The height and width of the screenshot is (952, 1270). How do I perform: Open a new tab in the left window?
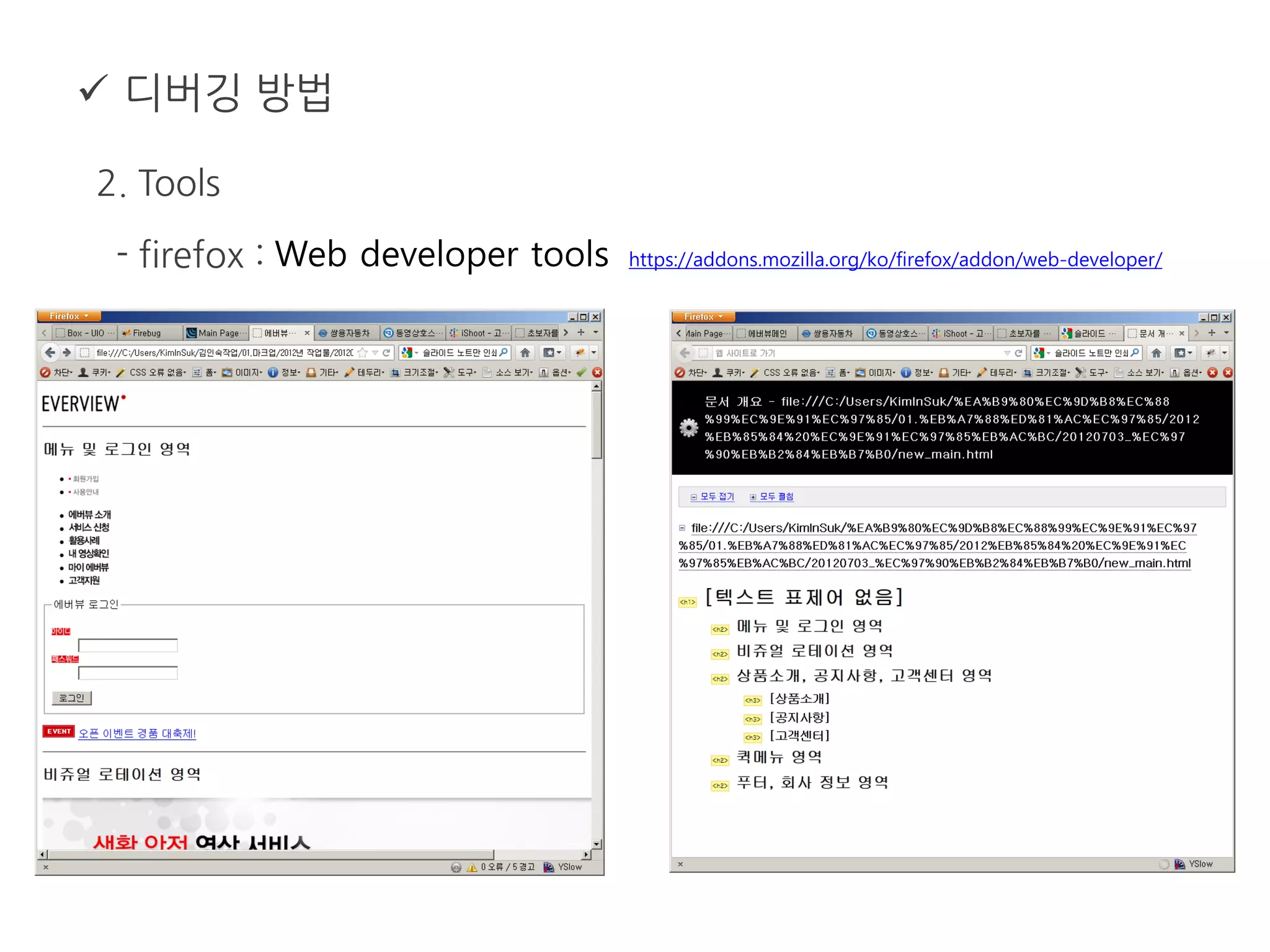581,333
